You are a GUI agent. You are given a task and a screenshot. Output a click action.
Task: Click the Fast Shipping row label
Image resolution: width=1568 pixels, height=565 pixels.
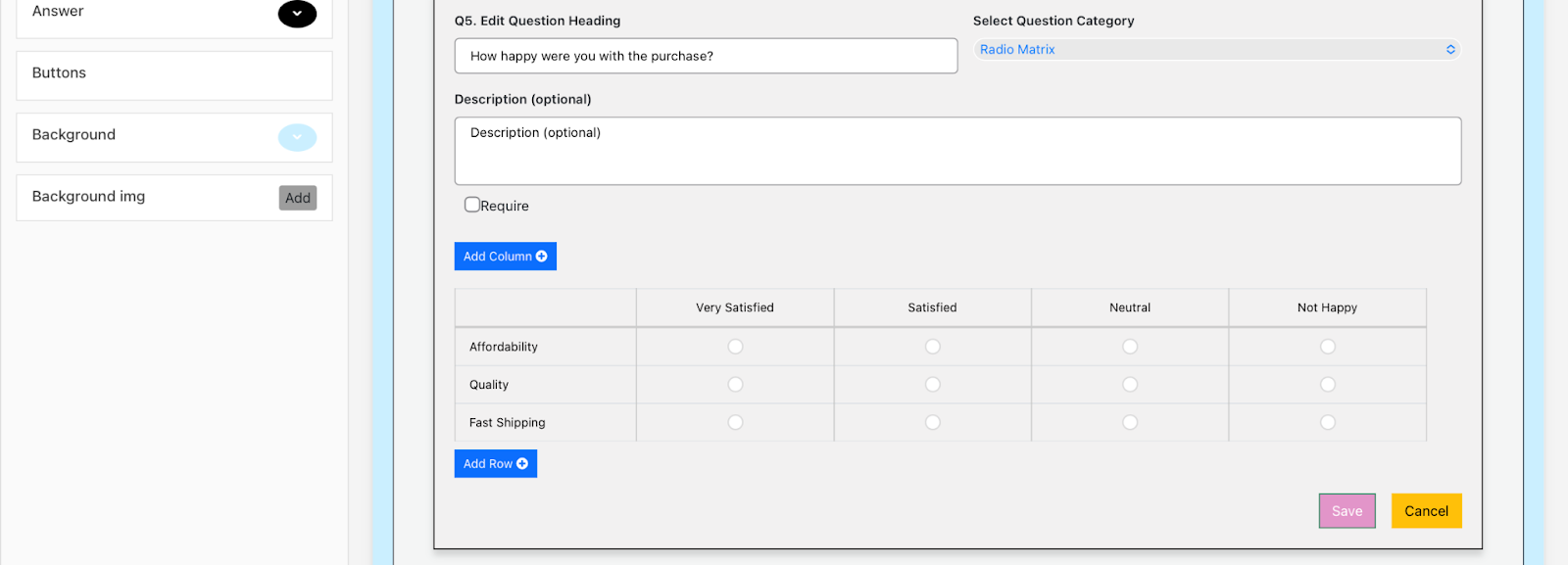tap(508, 423)
